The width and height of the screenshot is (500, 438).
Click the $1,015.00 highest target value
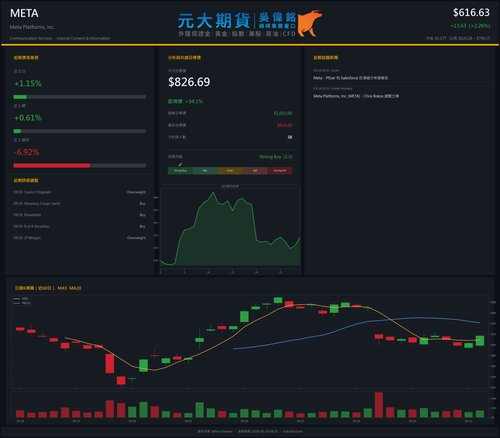283,113
